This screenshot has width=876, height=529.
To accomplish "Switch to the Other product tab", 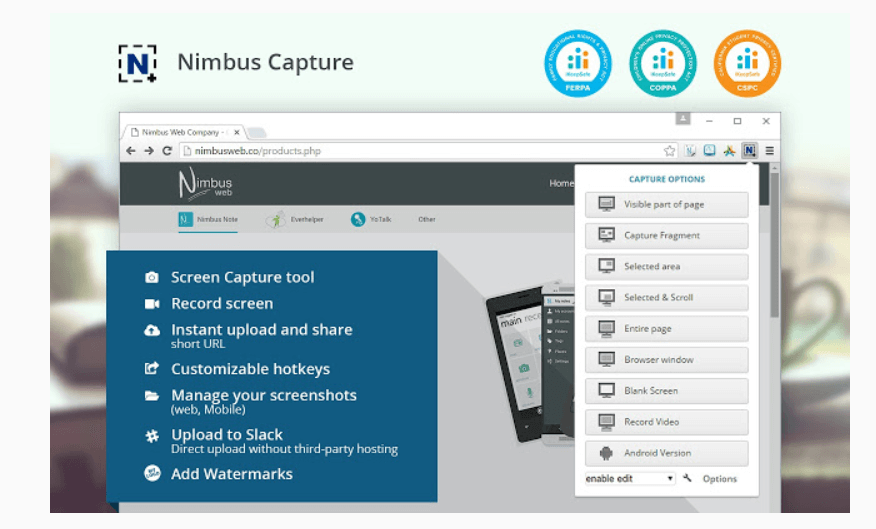I will tap(427, 220).
